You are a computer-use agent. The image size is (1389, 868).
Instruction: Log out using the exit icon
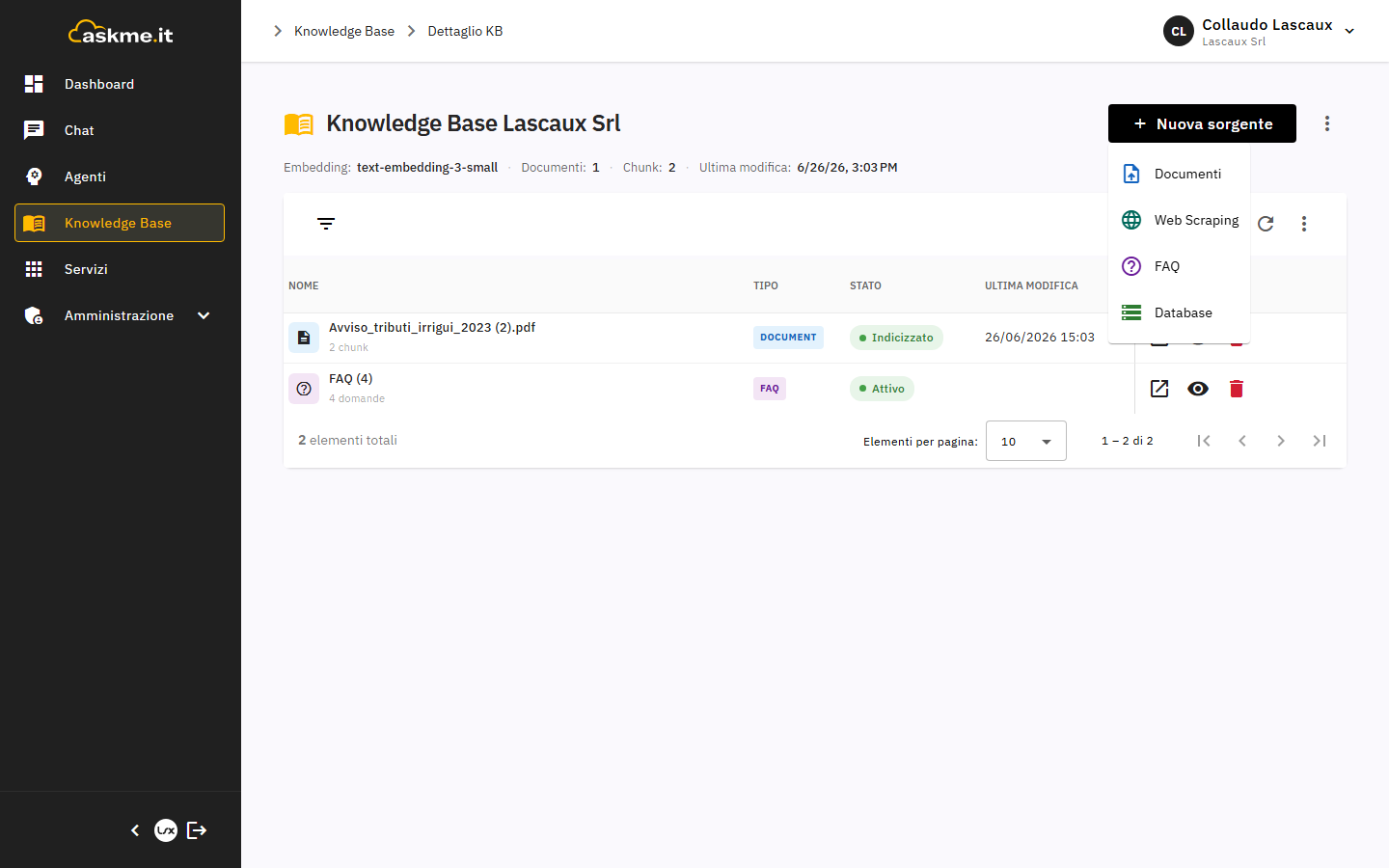197,830
